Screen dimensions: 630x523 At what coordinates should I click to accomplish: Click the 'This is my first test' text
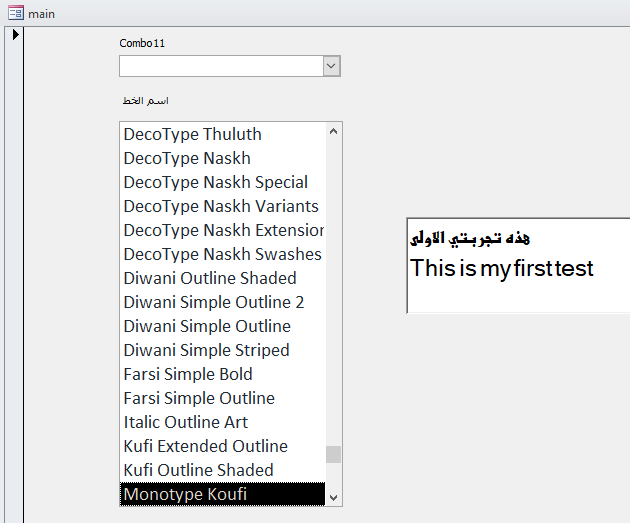point(501,268)
